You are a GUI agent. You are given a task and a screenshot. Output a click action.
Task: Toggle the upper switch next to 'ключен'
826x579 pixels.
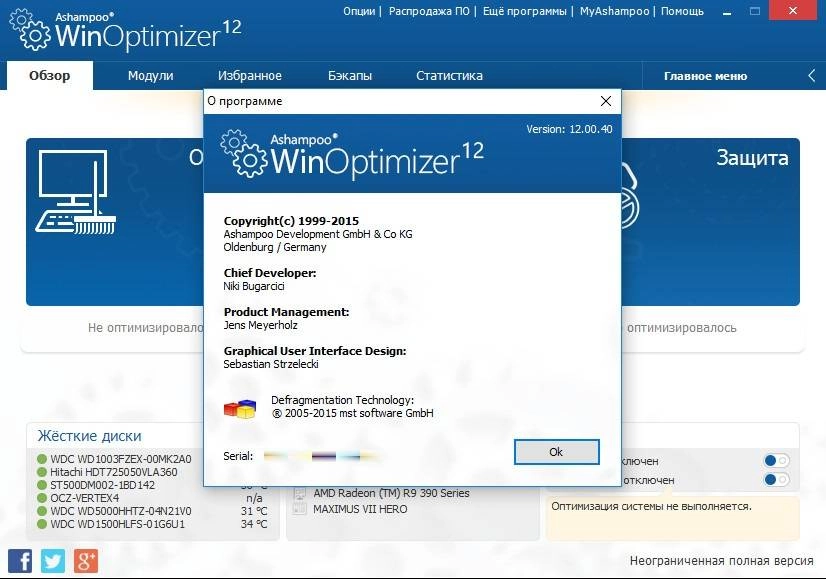coord(776,461)
